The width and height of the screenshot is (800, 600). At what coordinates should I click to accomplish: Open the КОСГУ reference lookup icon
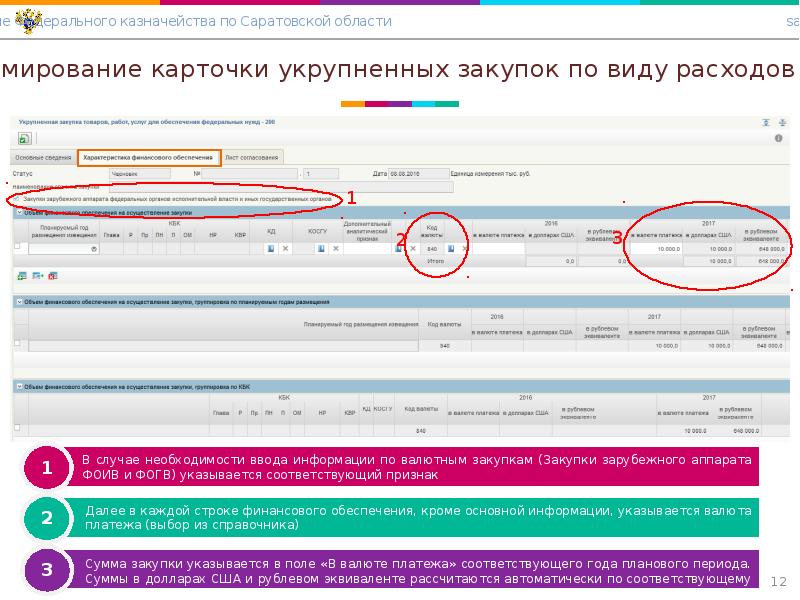point(320,248)
